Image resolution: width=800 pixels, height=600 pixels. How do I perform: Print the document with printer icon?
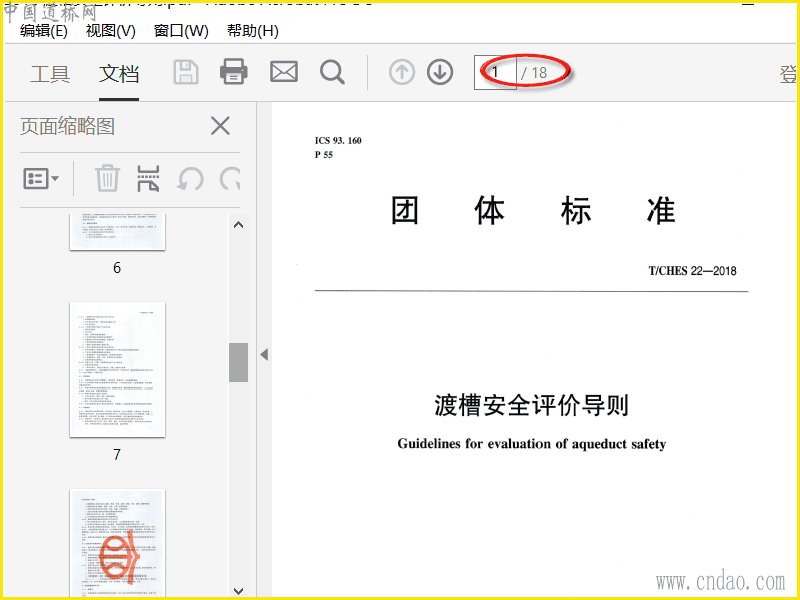234,71
